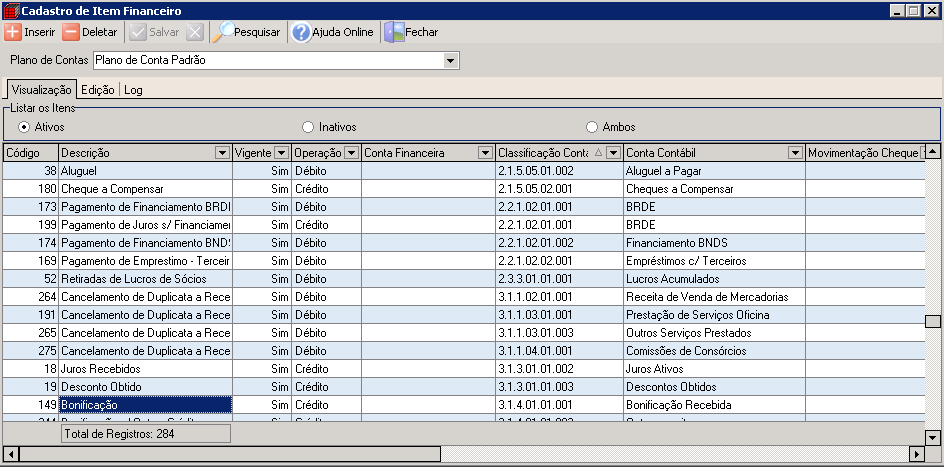Select the Desconto Obtido row
The width and height of the screenshot is (944, 467).
click(464, 386)
